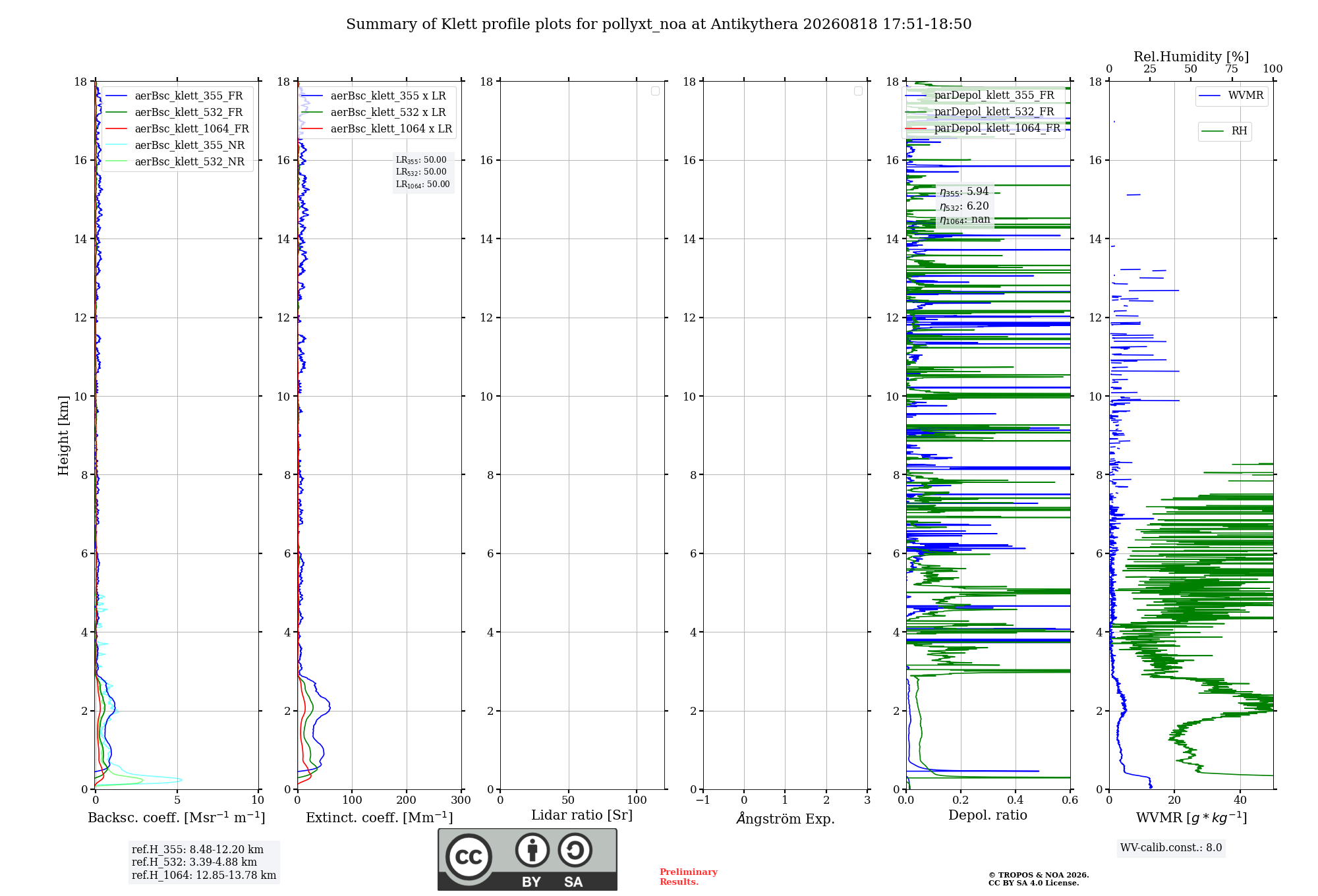Click the LR355: 50.00 annotation
The height and width of the screenshot is (896, 1318).
click(x=421, y=160)
